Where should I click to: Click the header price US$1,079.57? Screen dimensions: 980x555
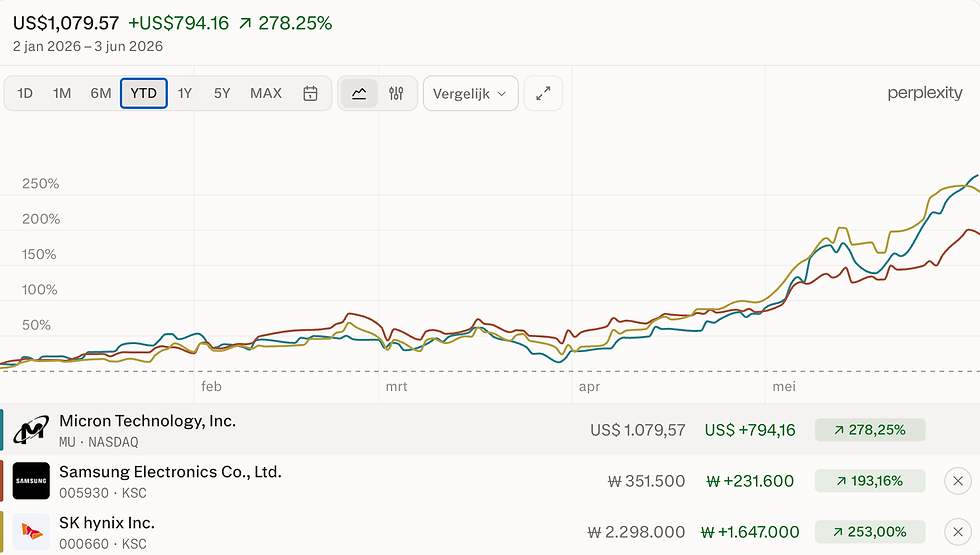[66, 23]
